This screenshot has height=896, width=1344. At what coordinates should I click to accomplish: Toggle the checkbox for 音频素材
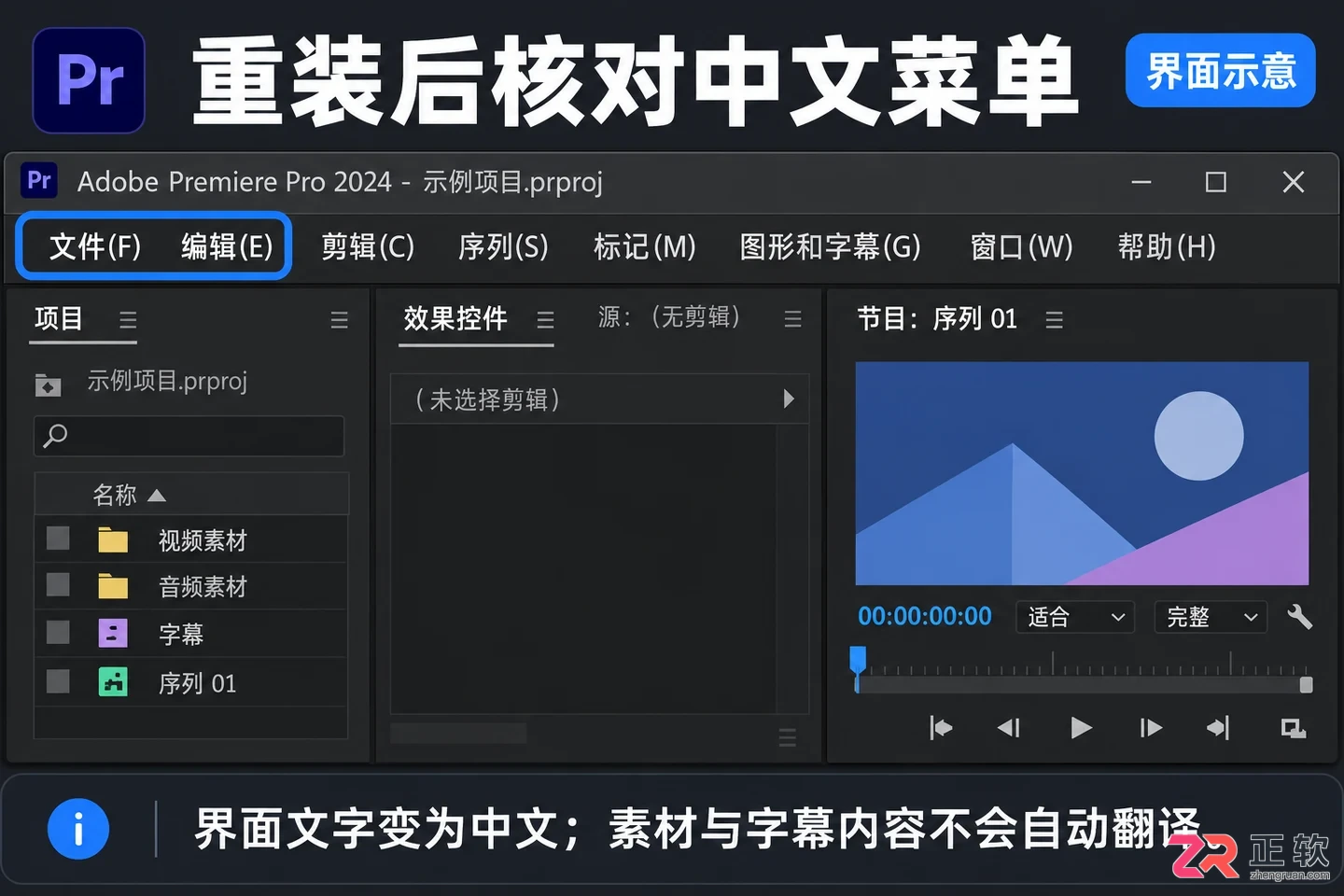point(58,585)
